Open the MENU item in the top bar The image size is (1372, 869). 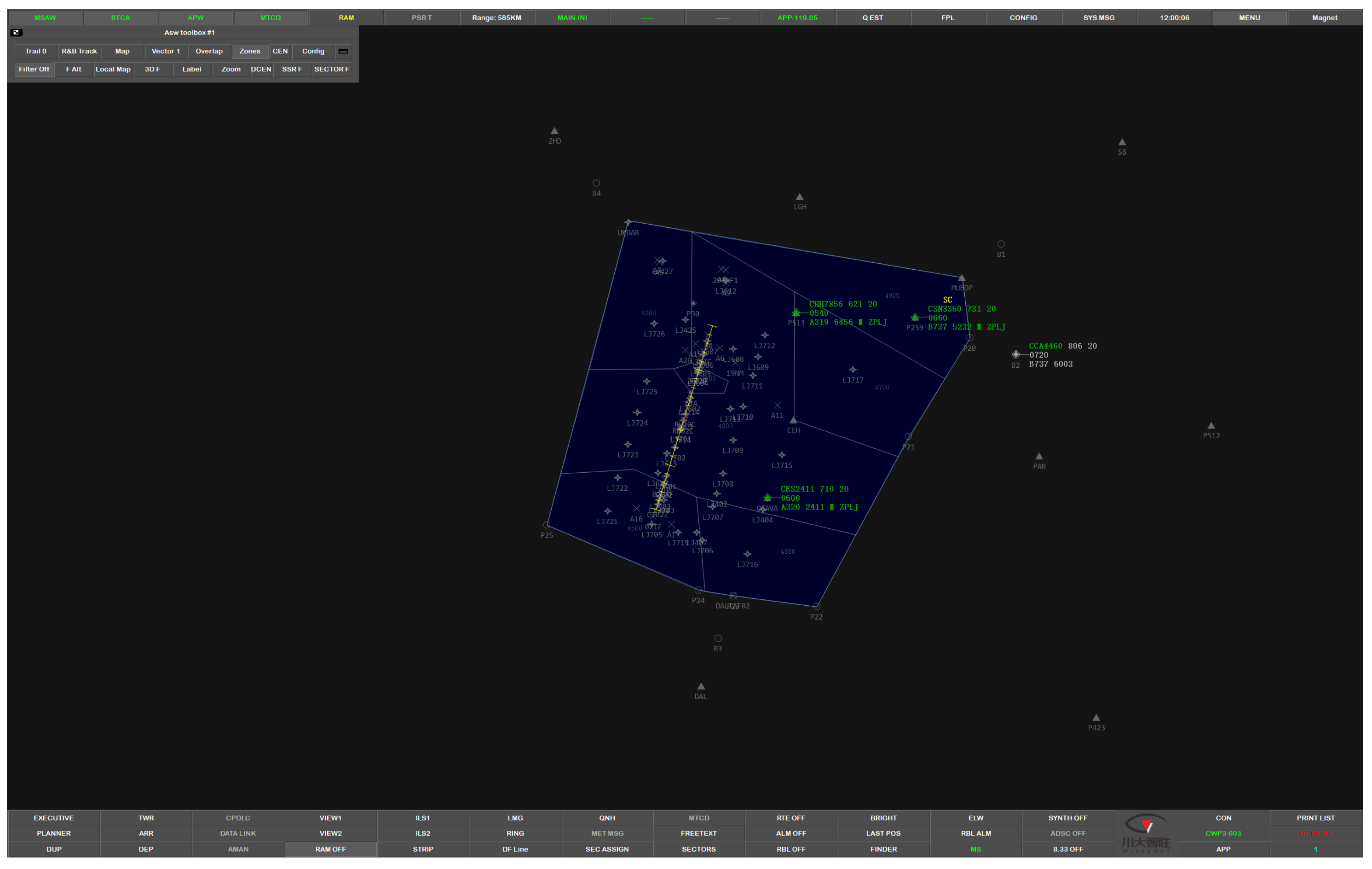(1249, 17)
